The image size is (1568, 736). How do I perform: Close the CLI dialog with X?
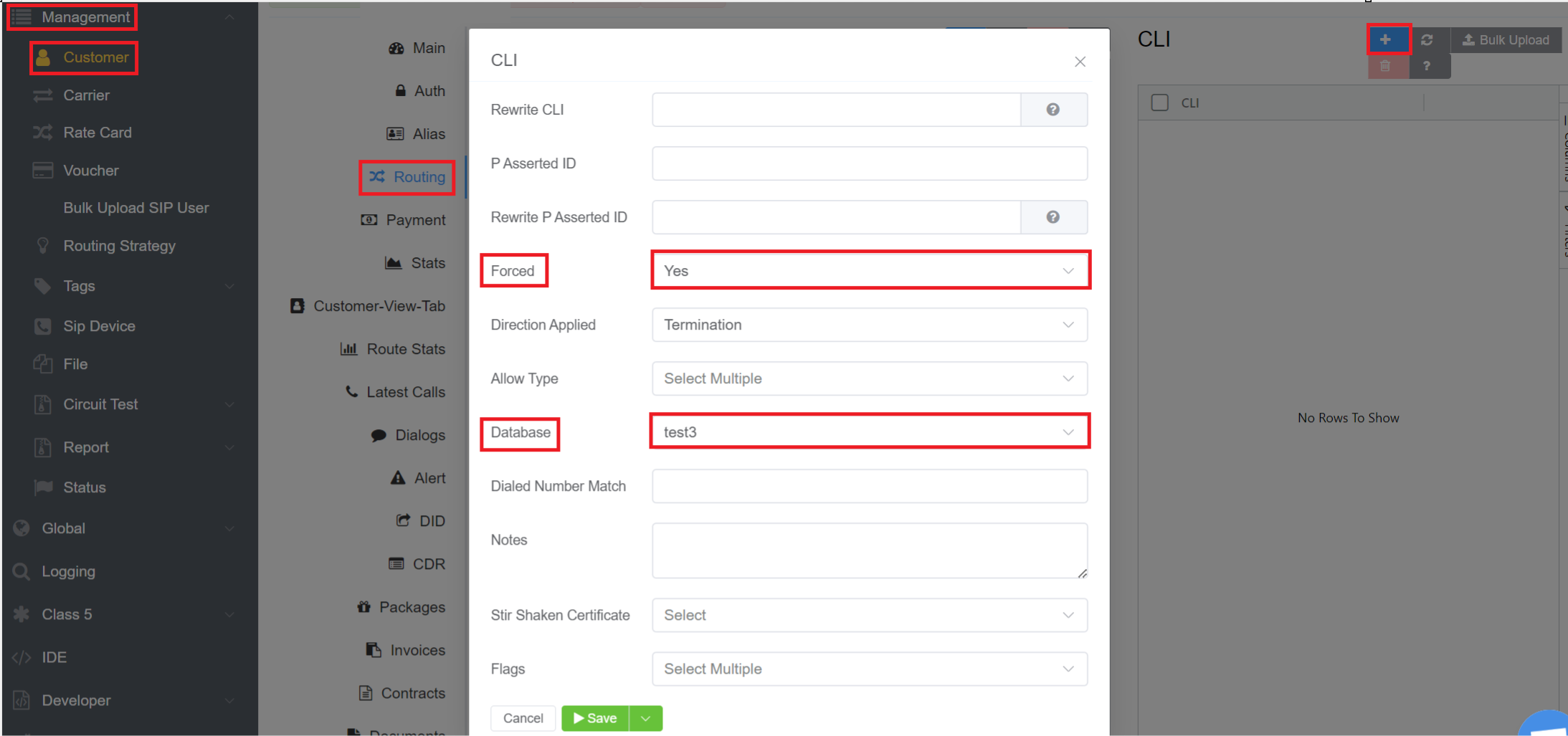[1080, 62]
